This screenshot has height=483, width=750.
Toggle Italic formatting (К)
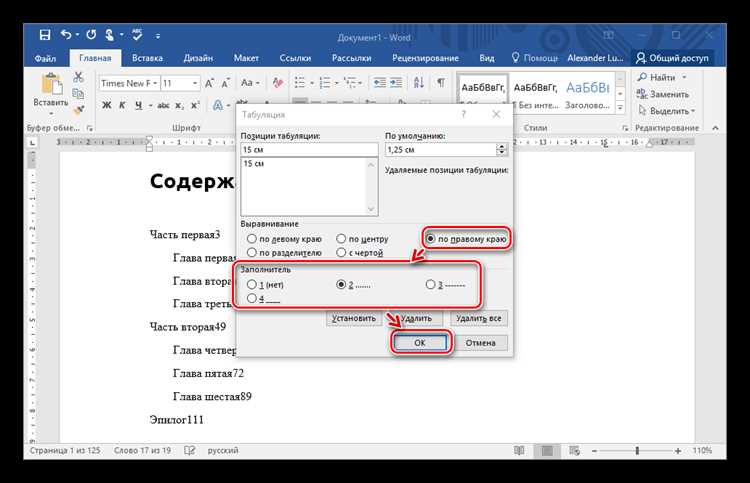click(x=122, y=105)
